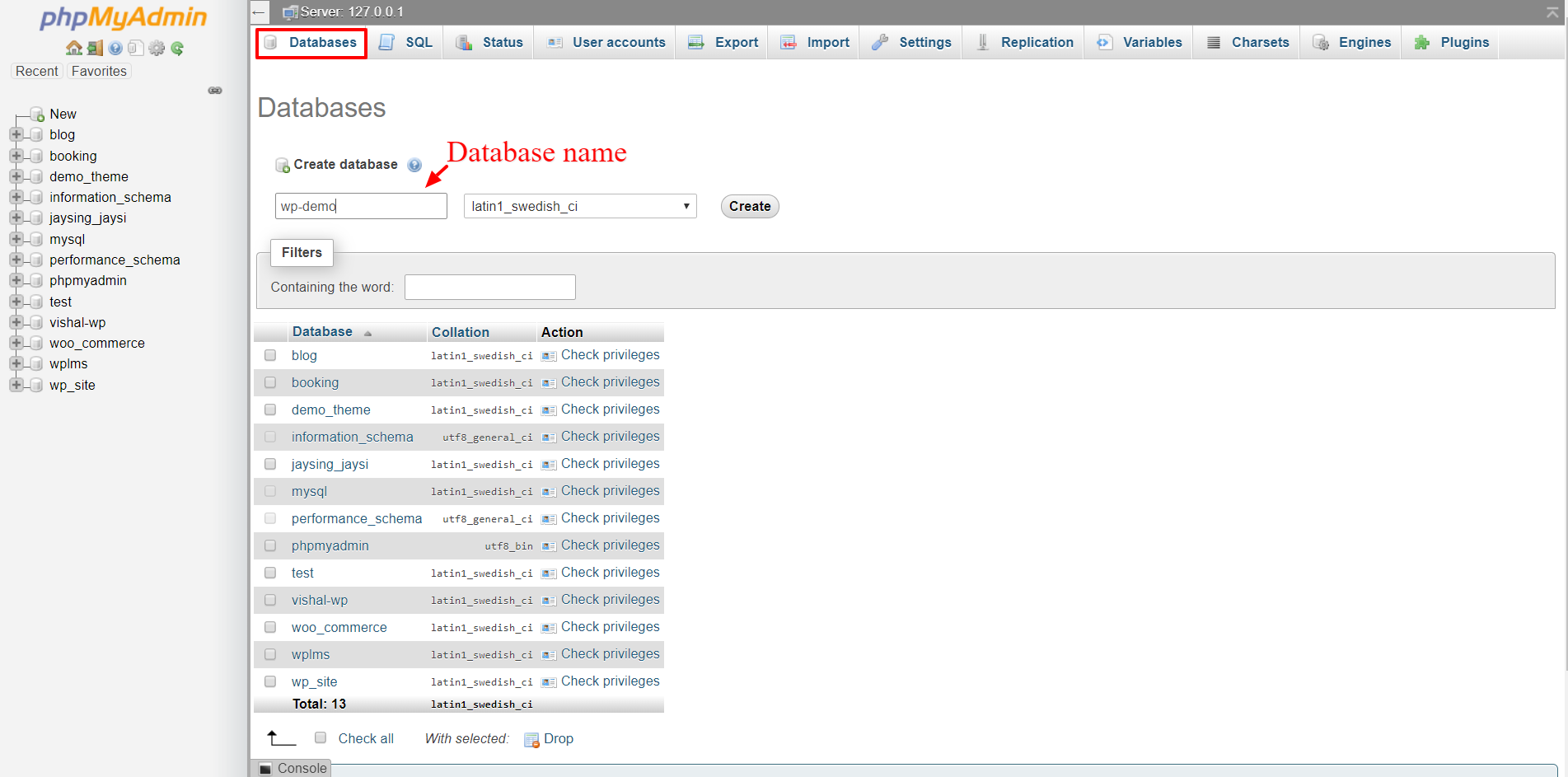The width and height of the screenshot is (1568, 777).
Task: Tick the checkbox for phpmyadmin database
Action: 270,545
